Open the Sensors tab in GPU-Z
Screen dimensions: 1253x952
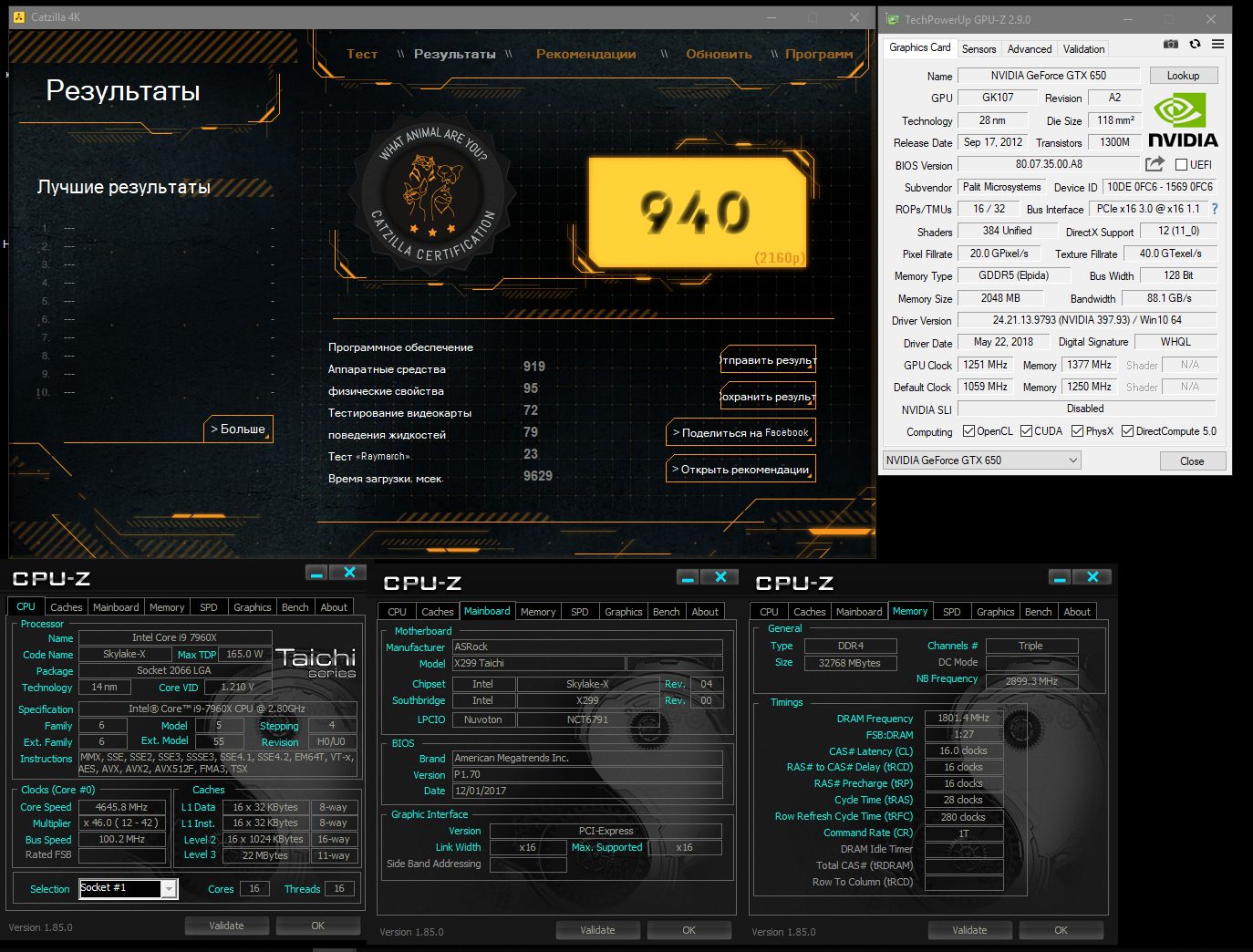click(x=979, y=49)
